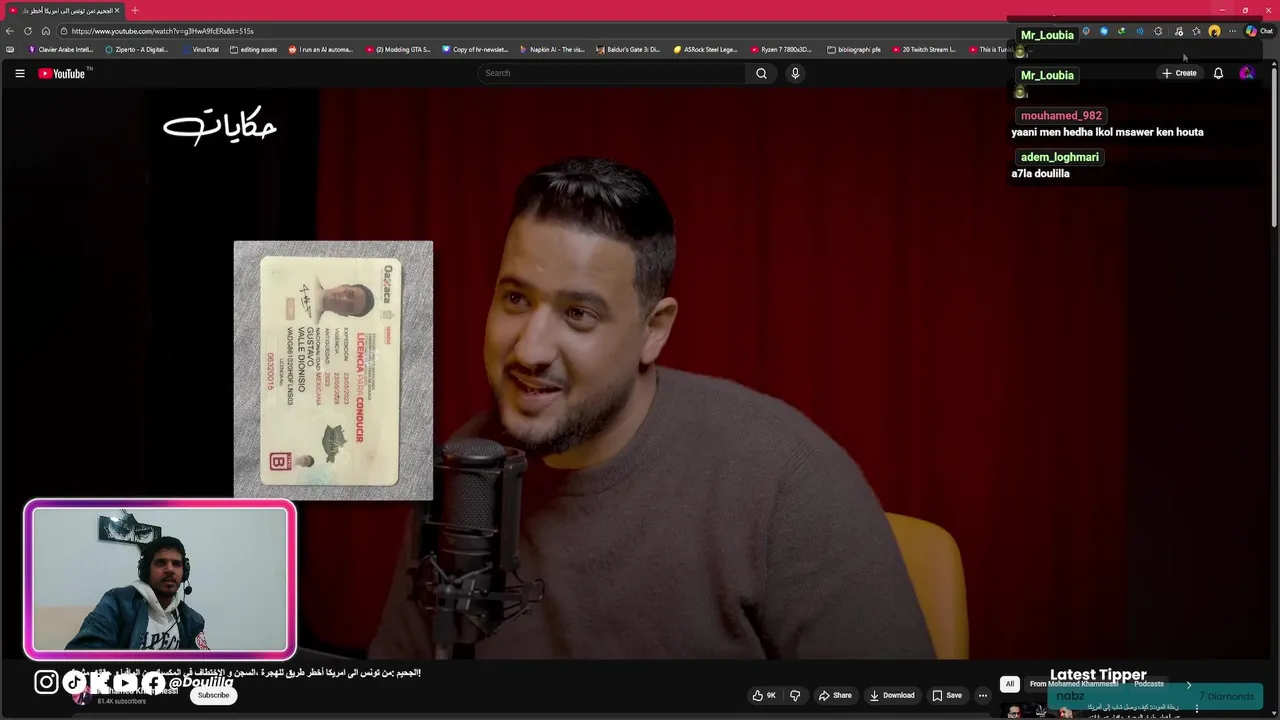Open the editing assets bookmark folder
Screen dimensions: 1280x720
coord(253,49)
